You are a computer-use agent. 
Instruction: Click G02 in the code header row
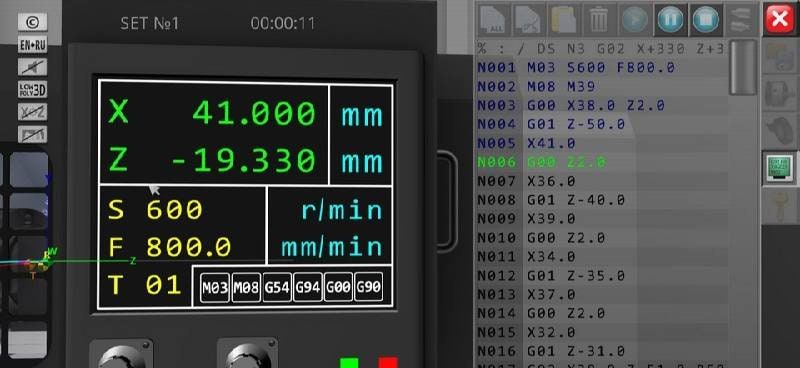point(611,48)
